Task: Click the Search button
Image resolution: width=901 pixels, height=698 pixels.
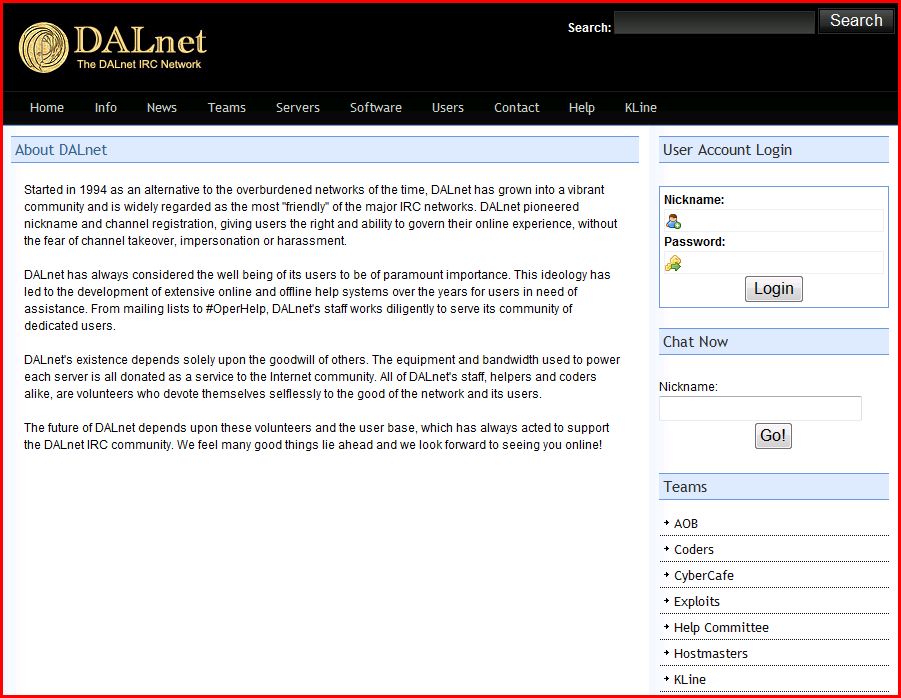Action: tap(856, 21)
